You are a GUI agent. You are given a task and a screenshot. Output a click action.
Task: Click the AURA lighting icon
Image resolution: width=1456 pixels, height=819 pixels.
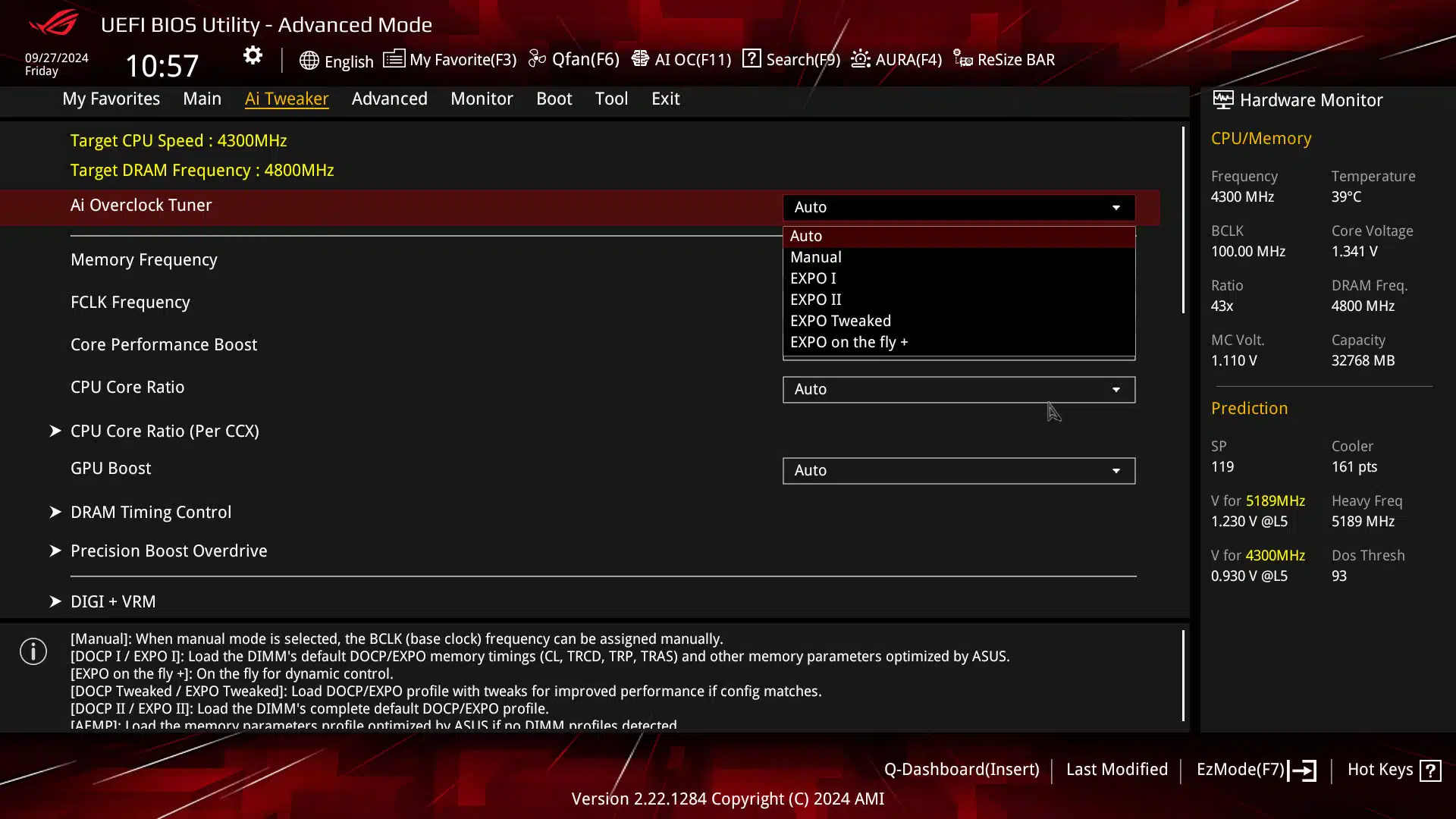tap(860, 58)
